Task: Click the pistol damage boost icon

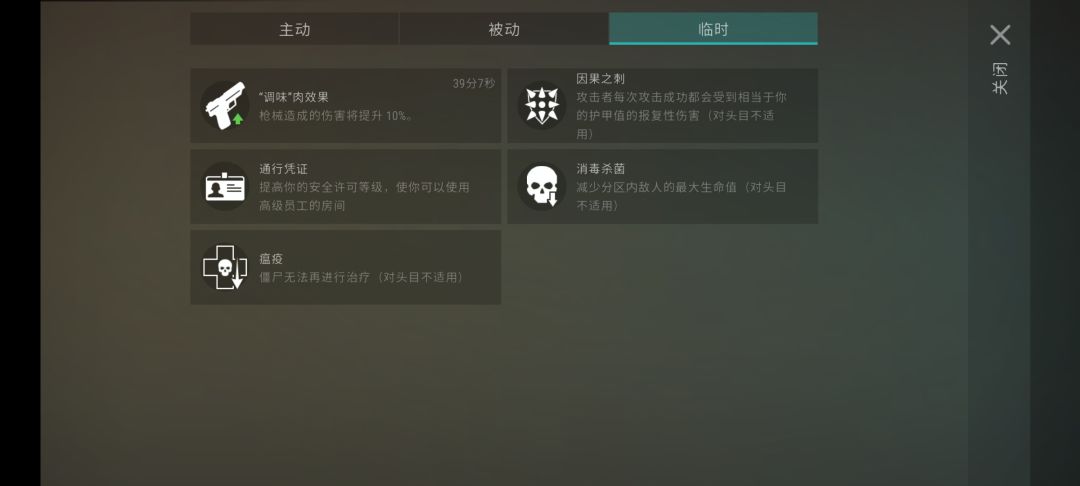Action: 225,105
